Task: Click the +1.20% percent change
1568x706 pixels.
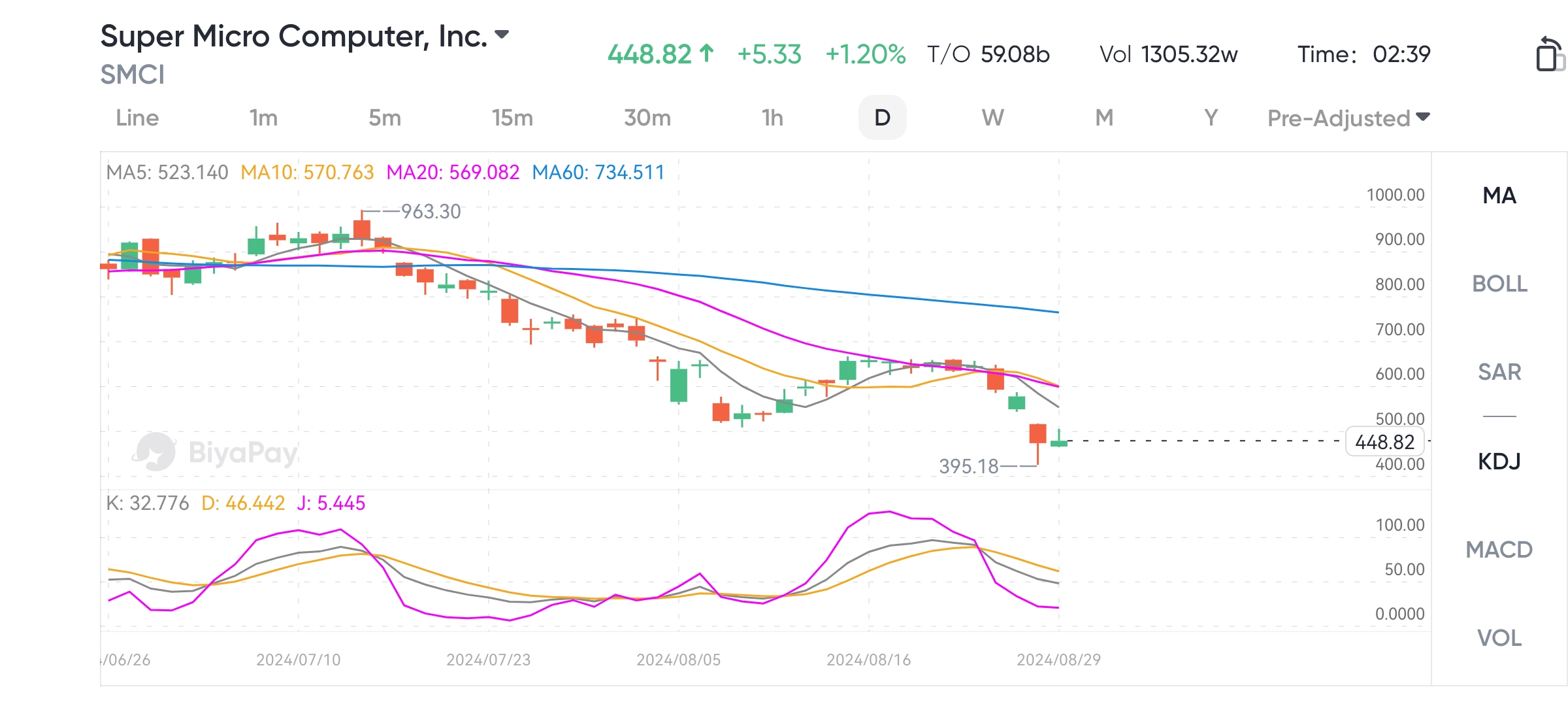Action: [x=866, y=54]
